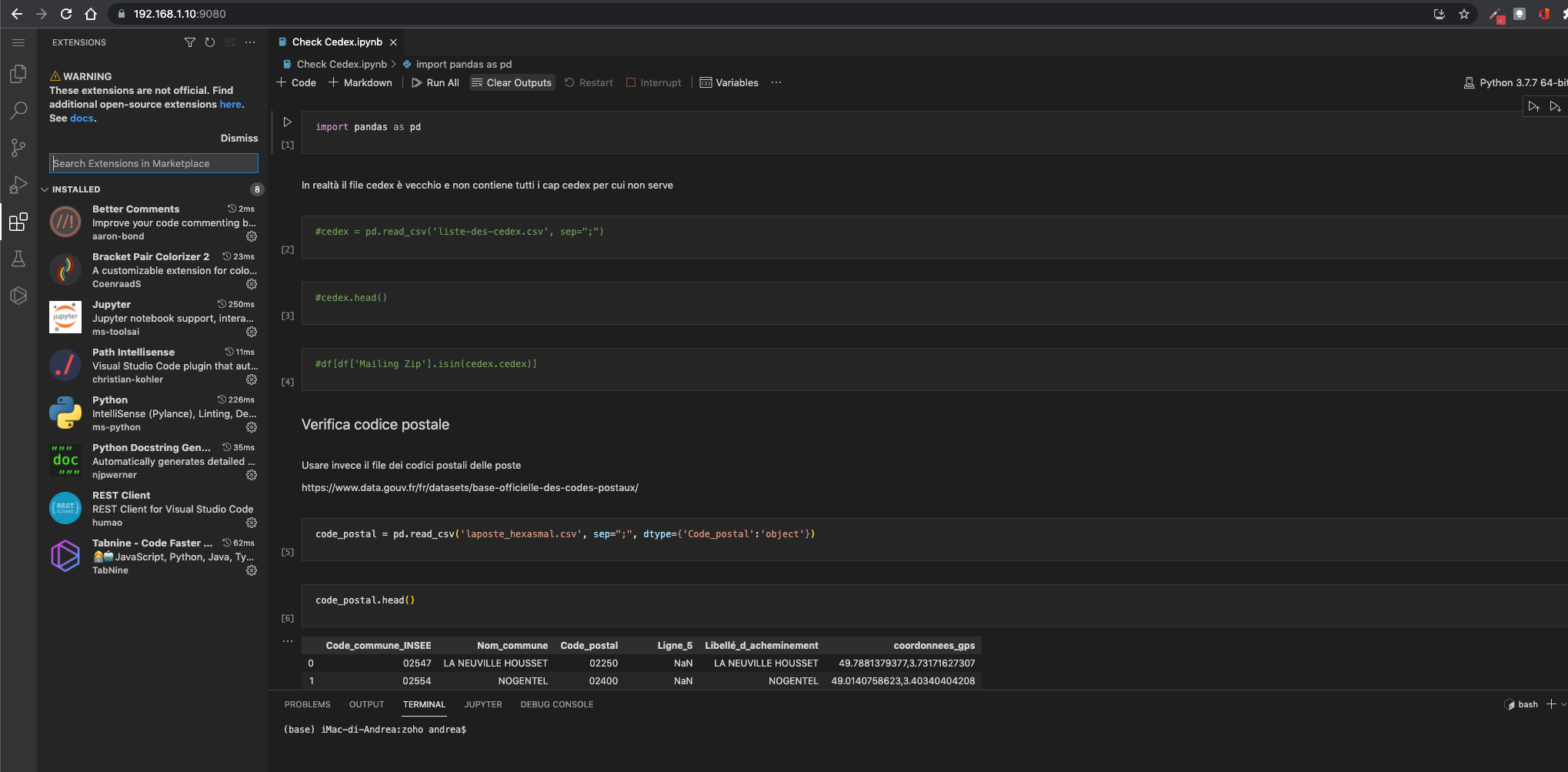Click the run cell above icon
Image resolution: width=1568 pixels, height=772 pixels.
click(x=1534, y=106)
